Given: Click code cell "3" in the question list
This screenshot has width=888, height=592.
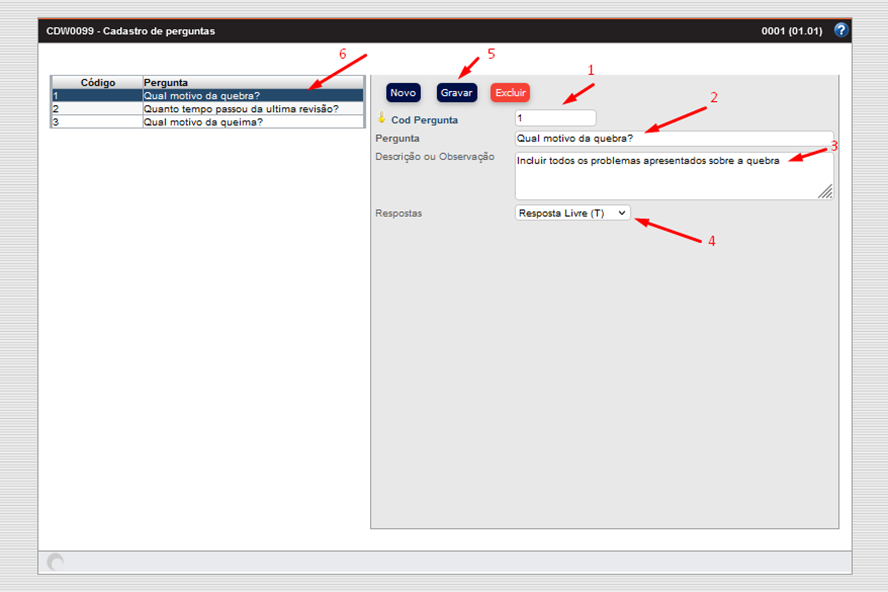Looking at the screenshot, I should [96, 122].
